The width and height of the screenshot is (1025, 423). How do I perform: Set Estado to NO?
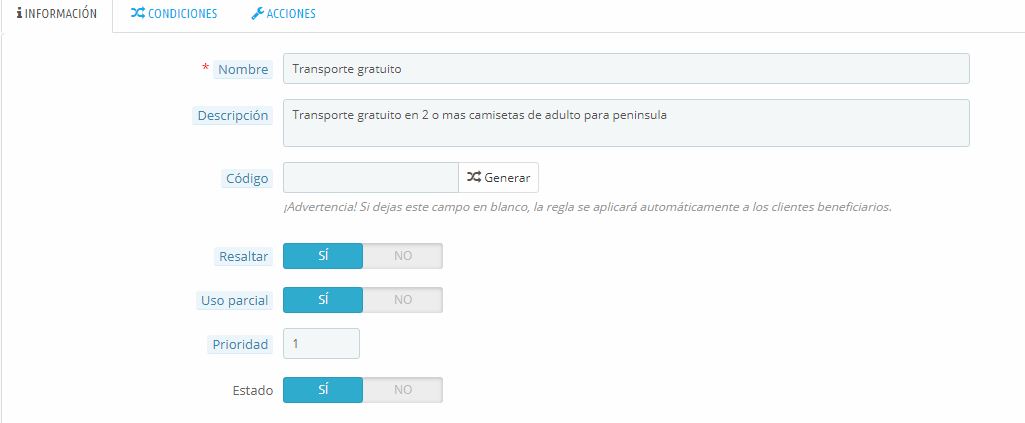(402, 390)
